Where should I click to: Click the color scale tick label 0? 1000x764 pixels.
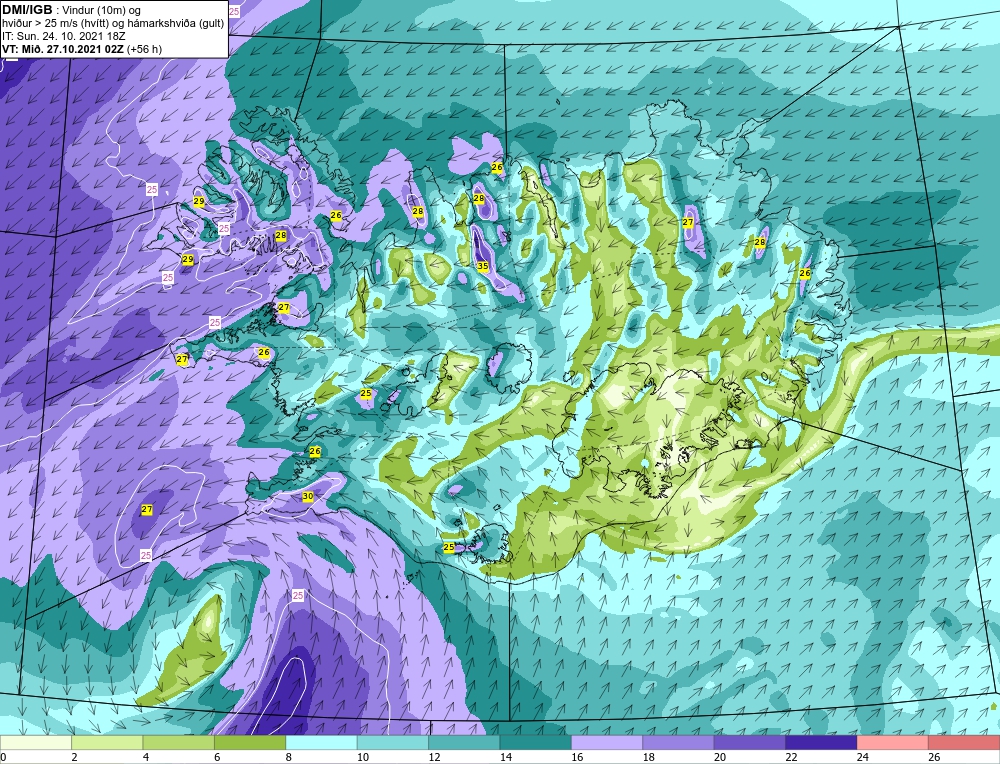click(3, 757)
